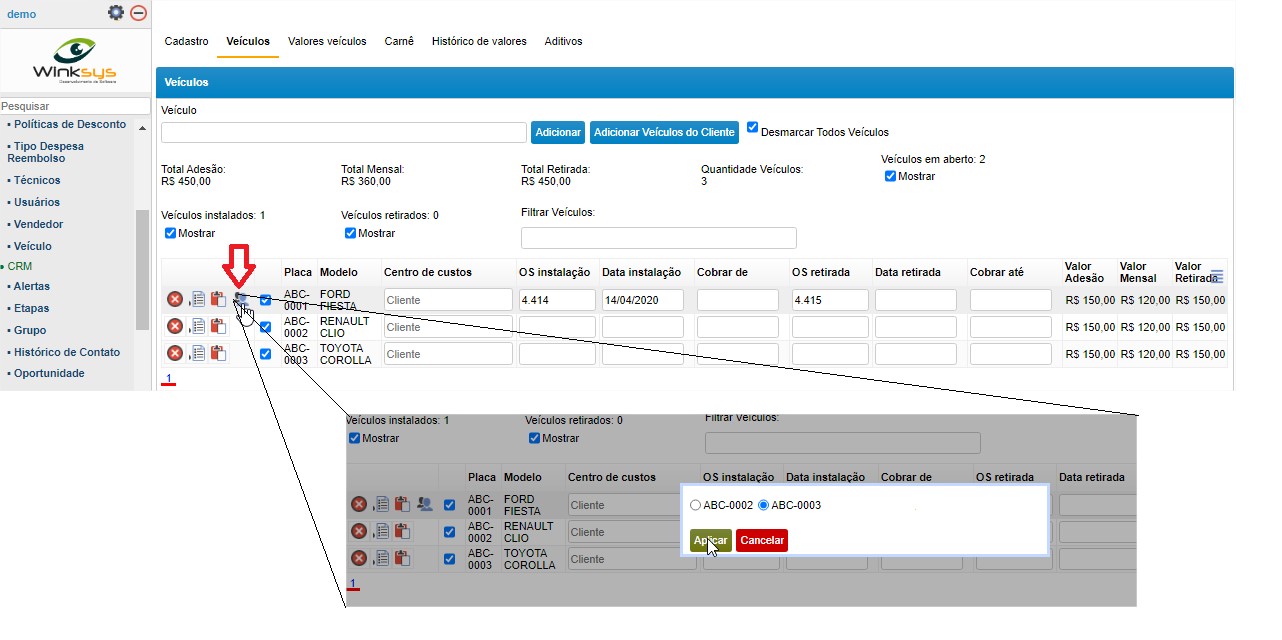Image resolution: width=1282 pixels, height=640 pixels.
Task: Click the Pesquisar search field
Action: click(75, 105)
